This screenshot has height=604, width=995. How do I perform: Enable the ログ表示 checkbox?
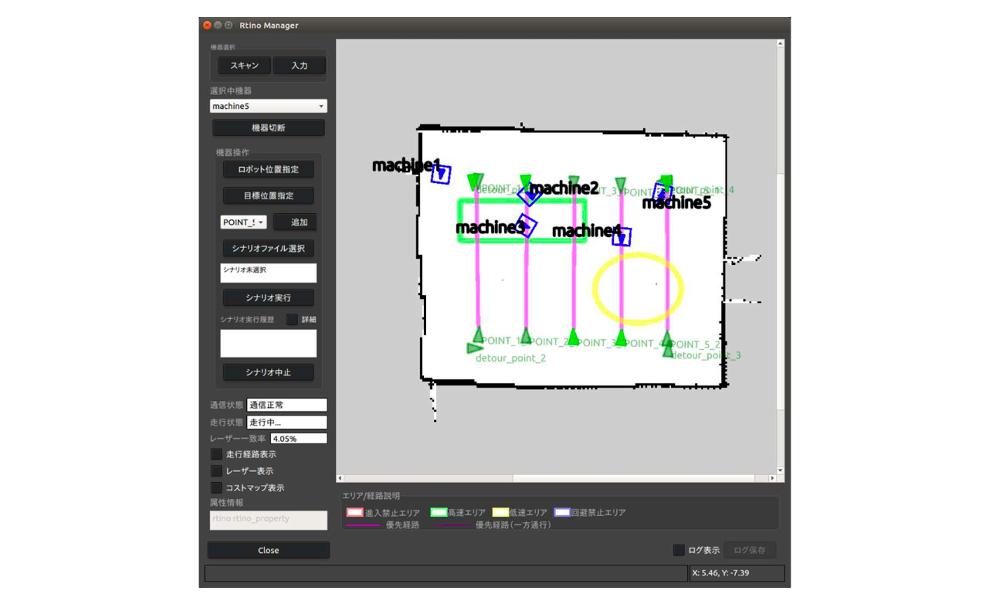[x=678, y=550]
